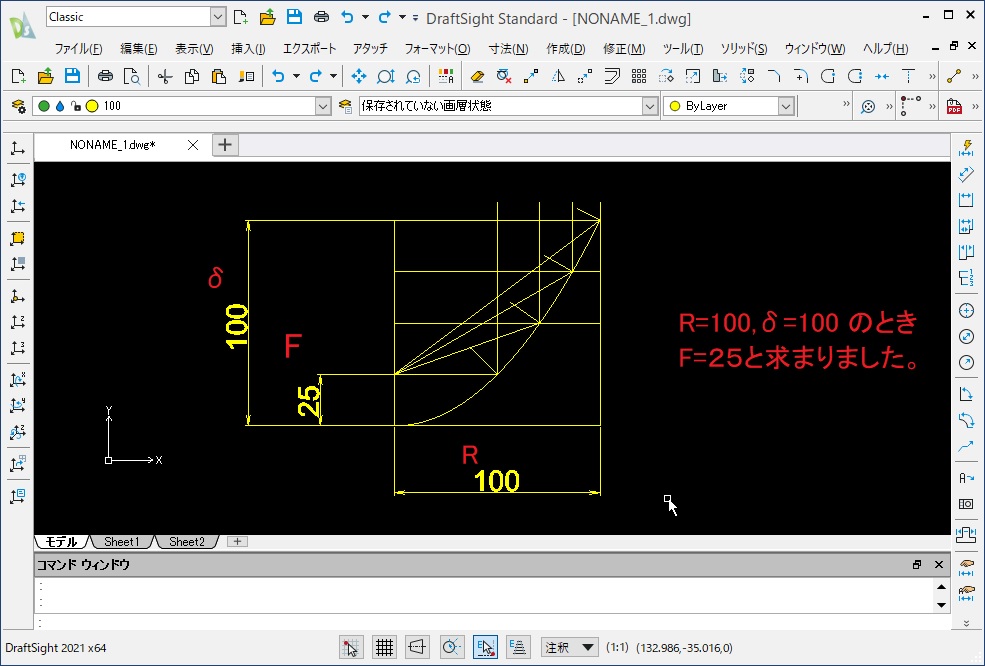Click the Print icon in standard toolbar
This screenshot has height=666, width=985.
tap(105, 77)
